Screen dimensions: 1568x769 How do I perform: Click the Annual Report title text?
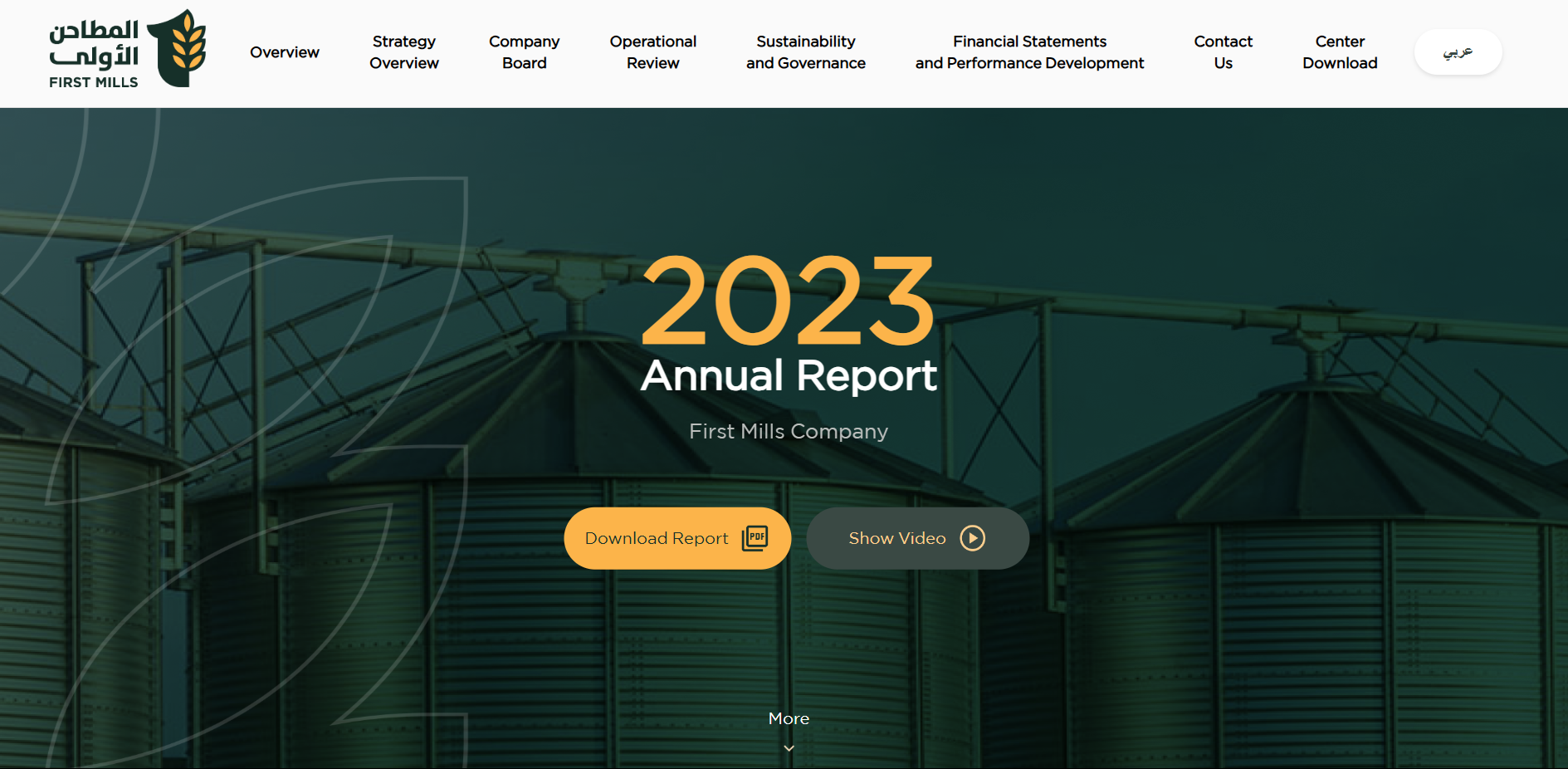(789, 375)
